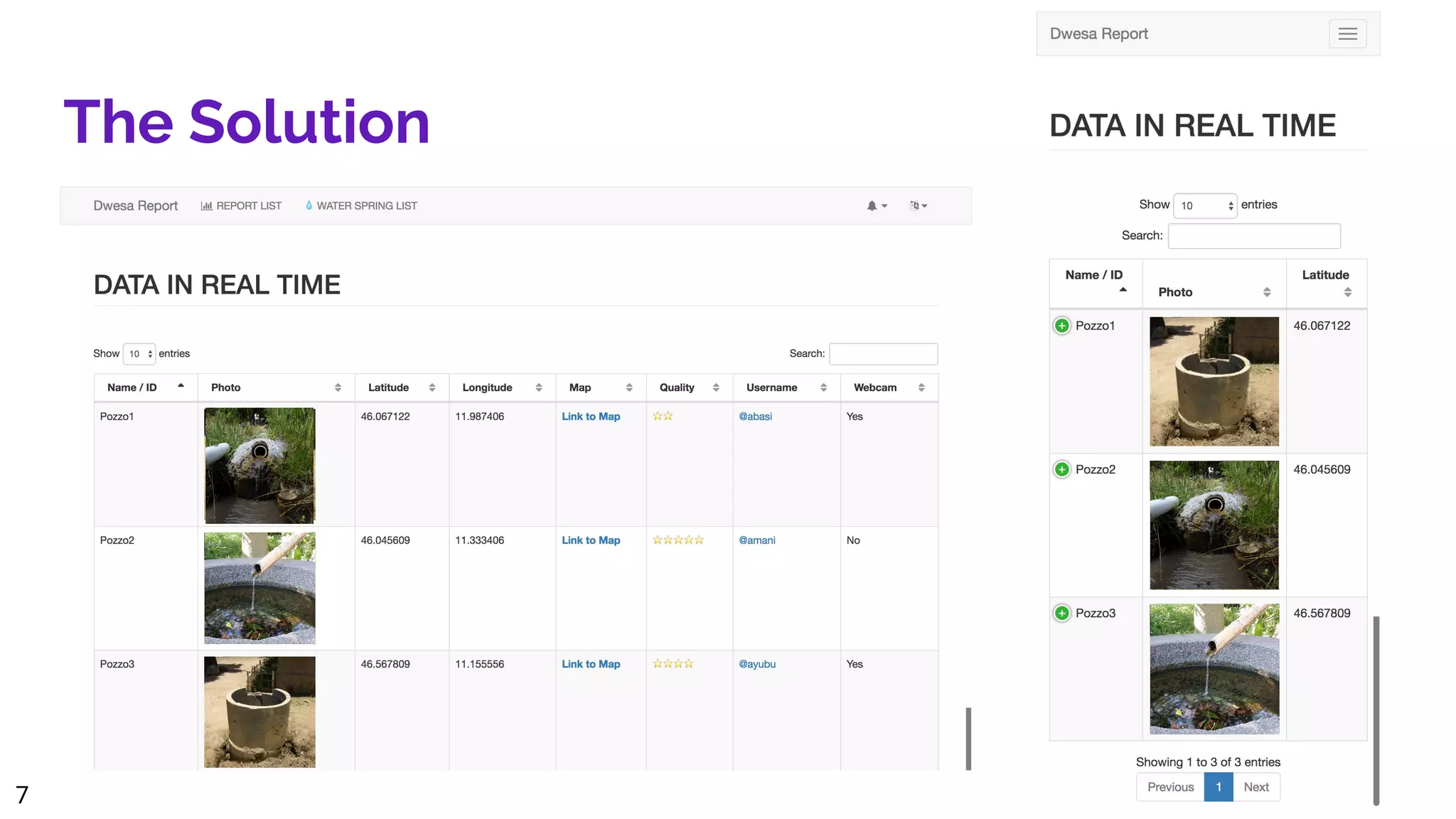The height and width of the screenshot is (819, 1456).
Task: Open the Report List menu item
Action: coord(242,206)
